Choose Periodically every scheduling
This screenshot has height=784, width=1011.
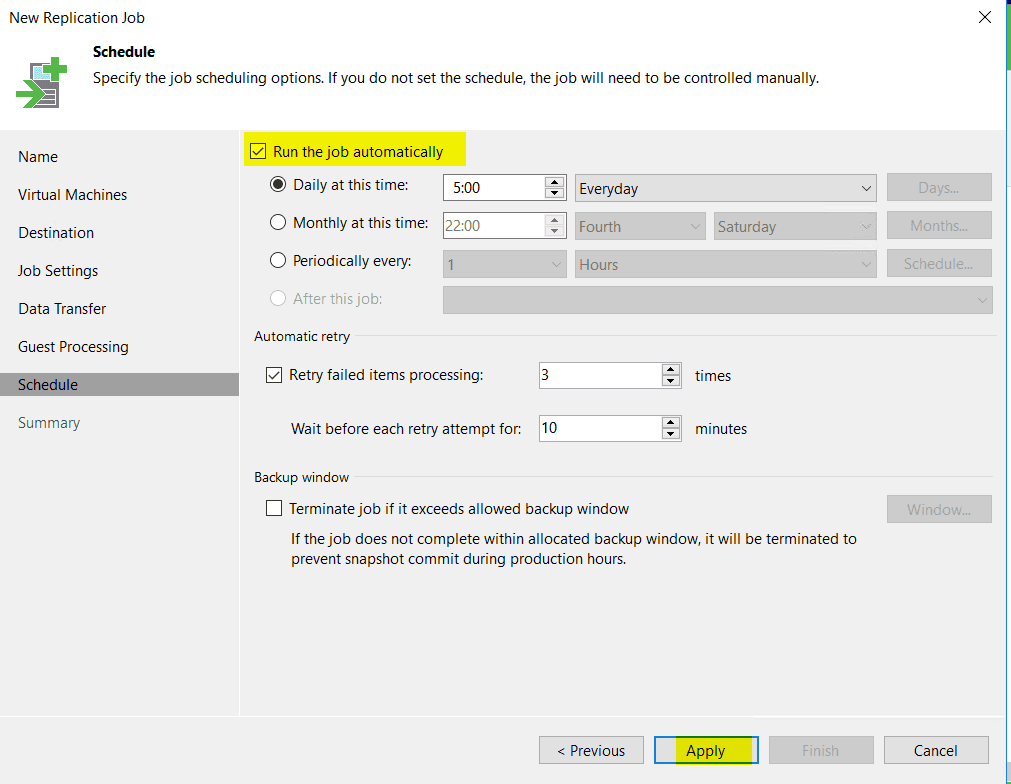(x=277, y=261)
